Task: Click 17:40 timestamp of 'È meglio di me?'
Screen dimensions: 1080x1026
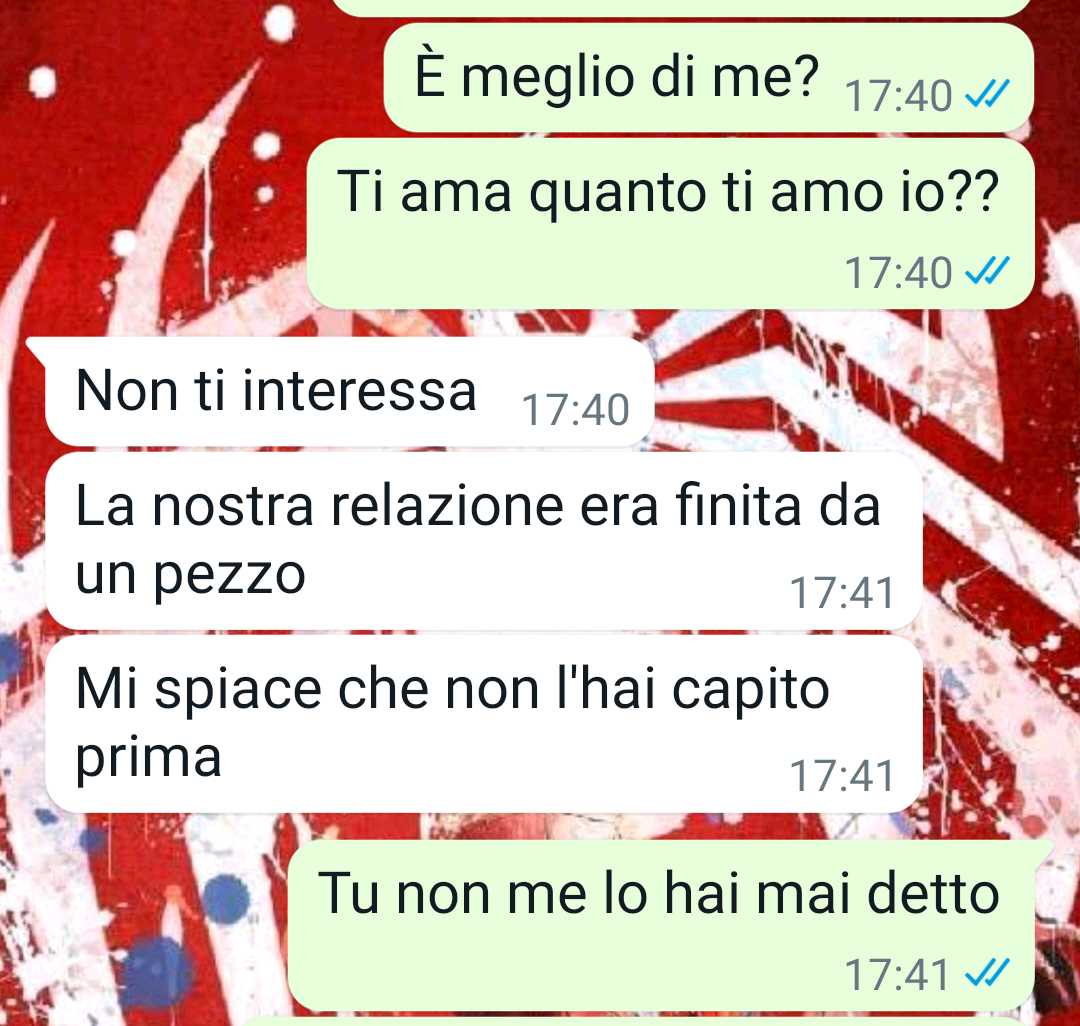Action: 899,96
